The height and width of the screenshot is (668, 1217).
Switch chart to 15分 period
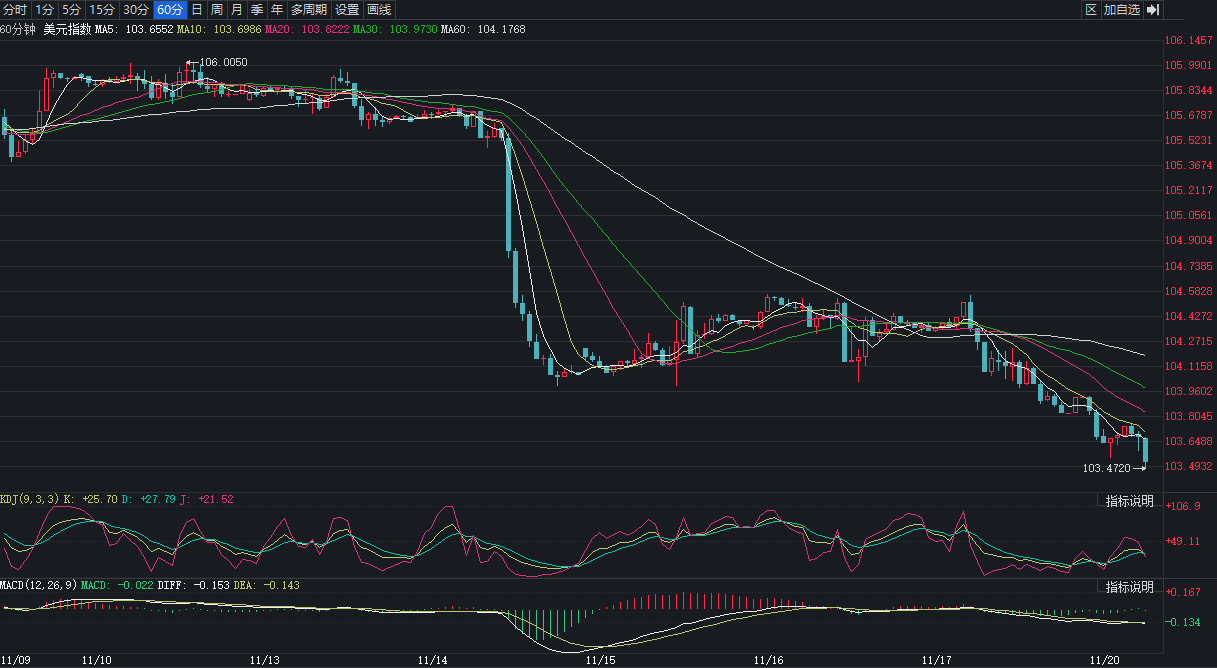(102, 10)
